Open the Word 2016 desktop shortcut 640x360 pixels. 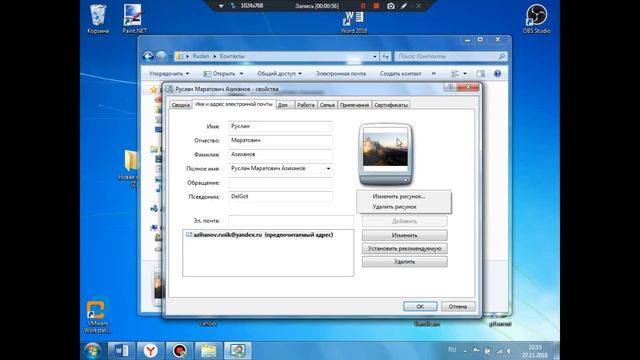354,22
